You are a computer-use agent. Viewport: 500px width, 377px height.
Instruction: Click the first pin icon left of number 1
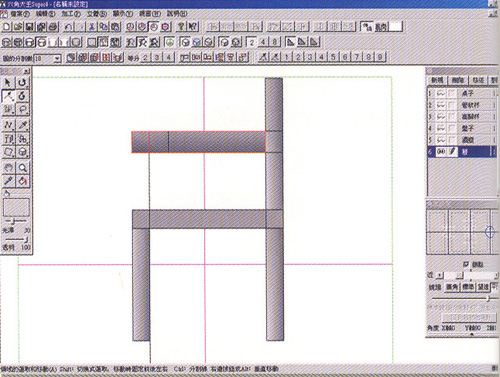[263, 57]
